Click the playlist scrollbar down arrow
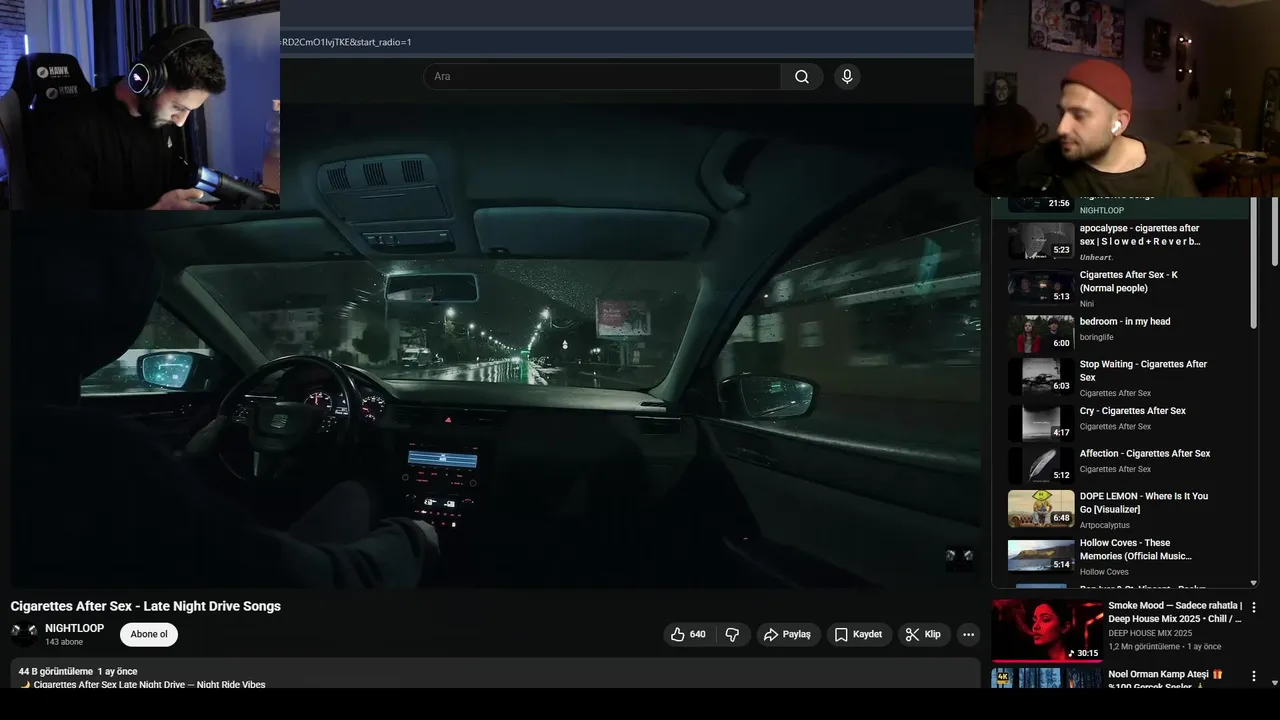 coord(1254,583)
